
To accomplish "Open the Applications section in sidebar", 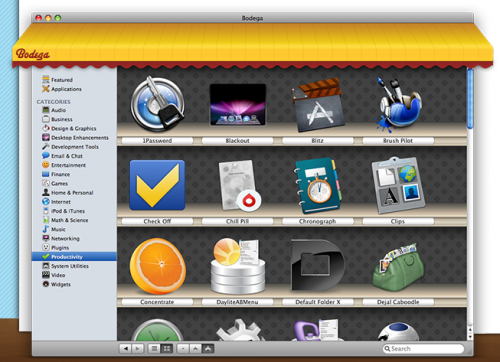I will (62, 89).
